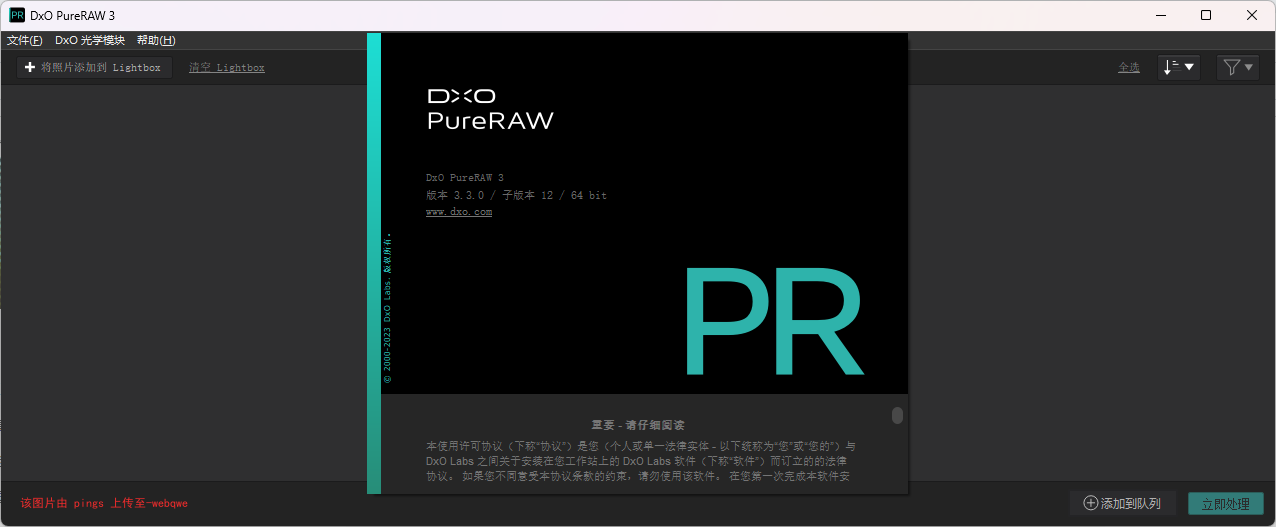Maximize the DxO PureRAW 3 window
This screenshot has width=1276, height=527.
(1207, 15)
